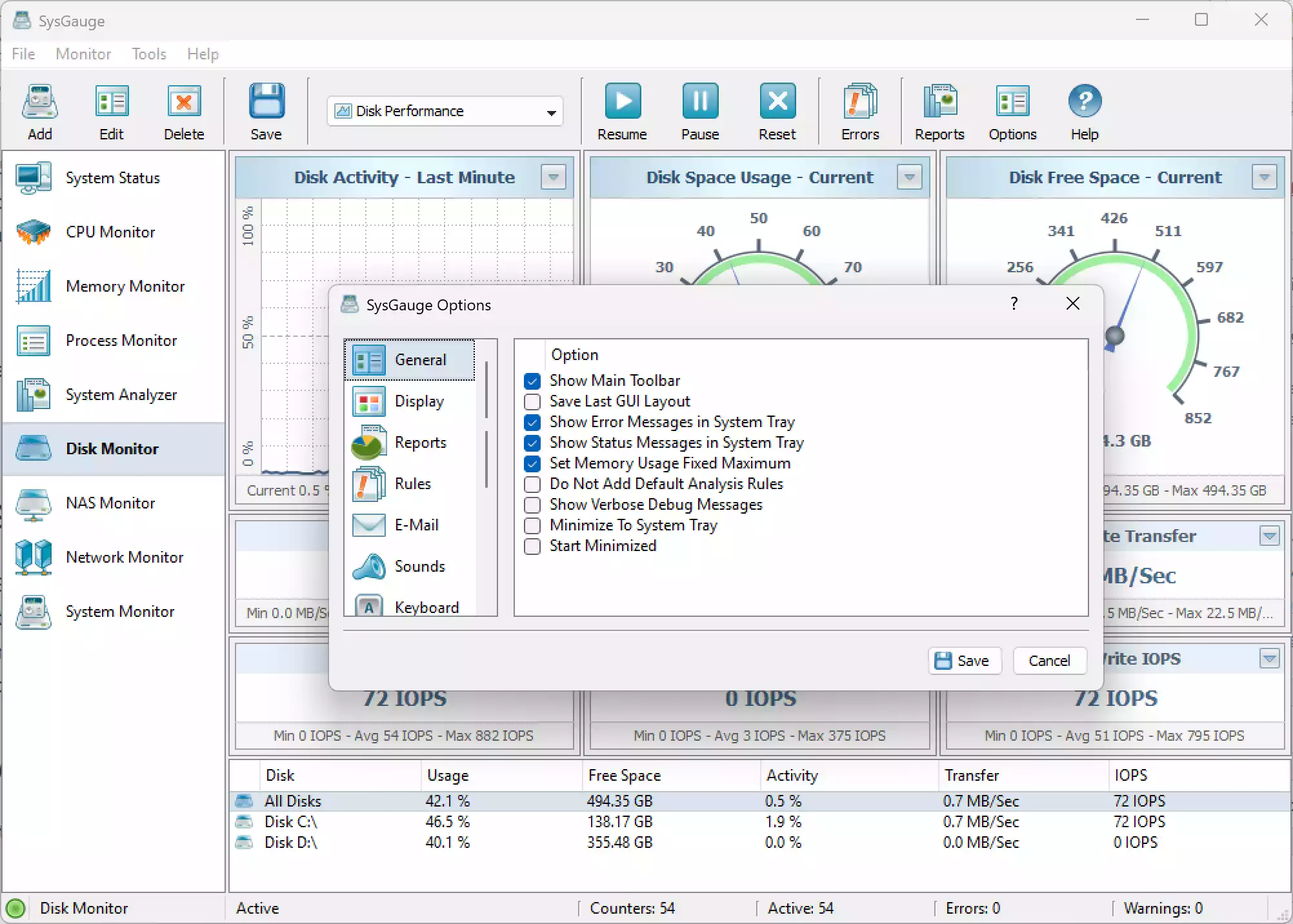This screenshot has width=1293, height=924.
Task: Open the Monitor menu
Action: [83, 54]
